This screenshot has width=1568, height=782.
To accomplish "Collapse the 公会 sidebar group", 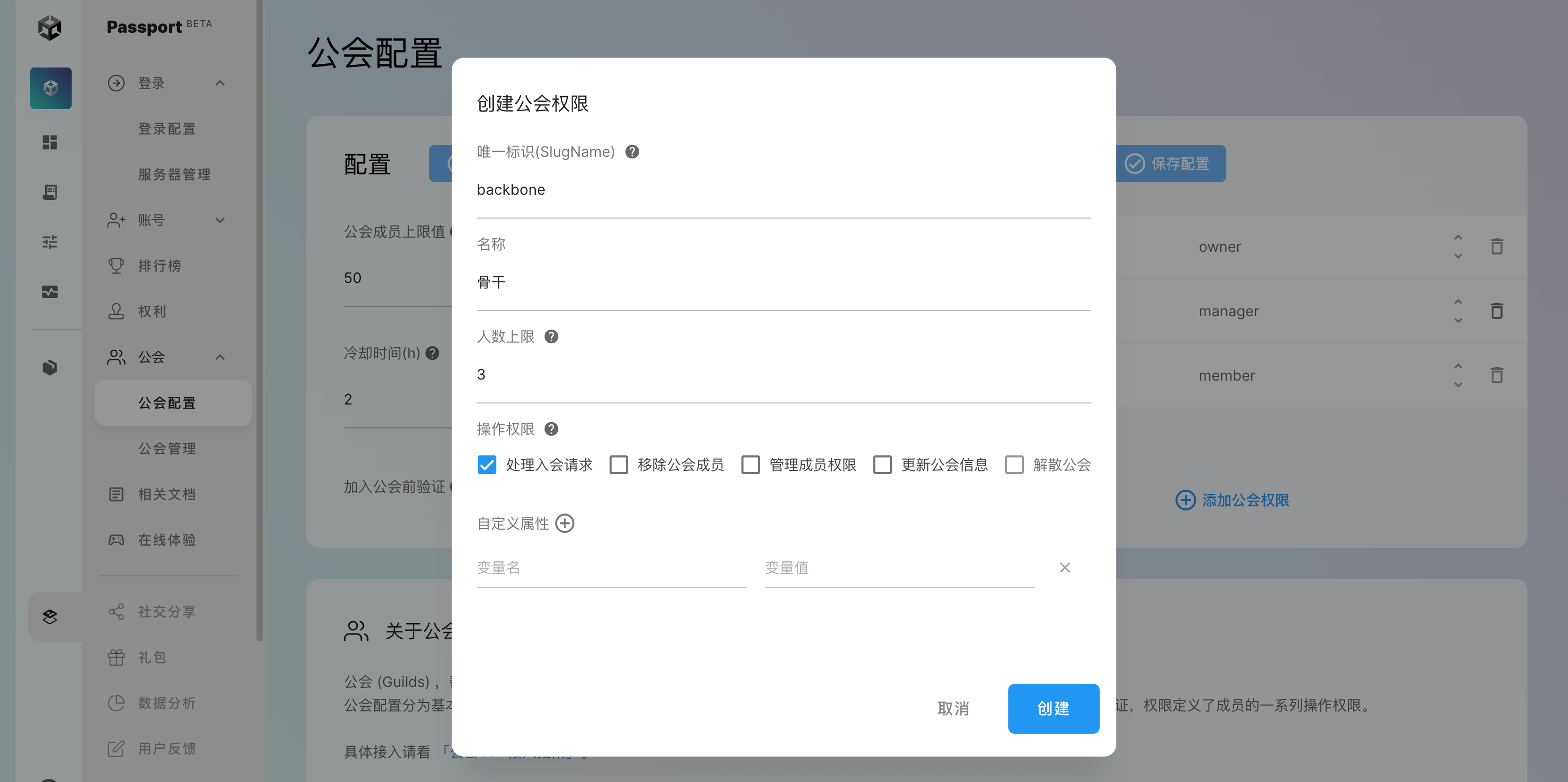I will click(220, 357).
